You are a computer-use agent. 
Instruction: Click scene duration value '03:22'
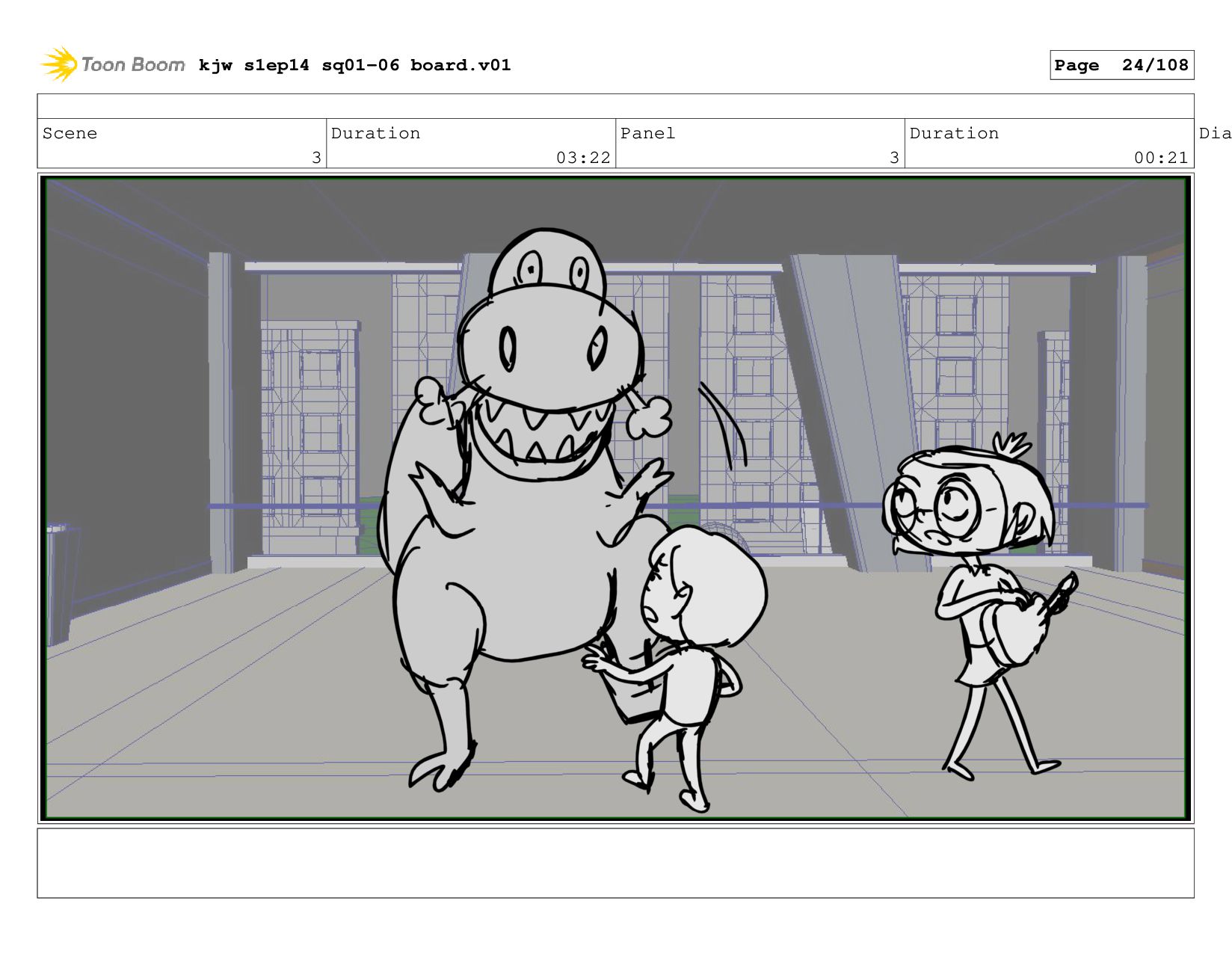583,157
